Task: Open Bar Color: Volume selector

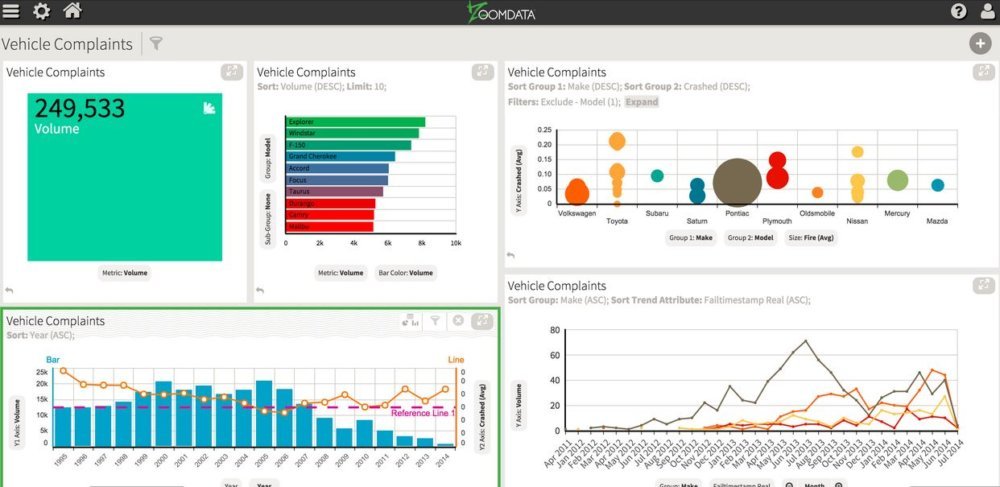Action: 405,272
